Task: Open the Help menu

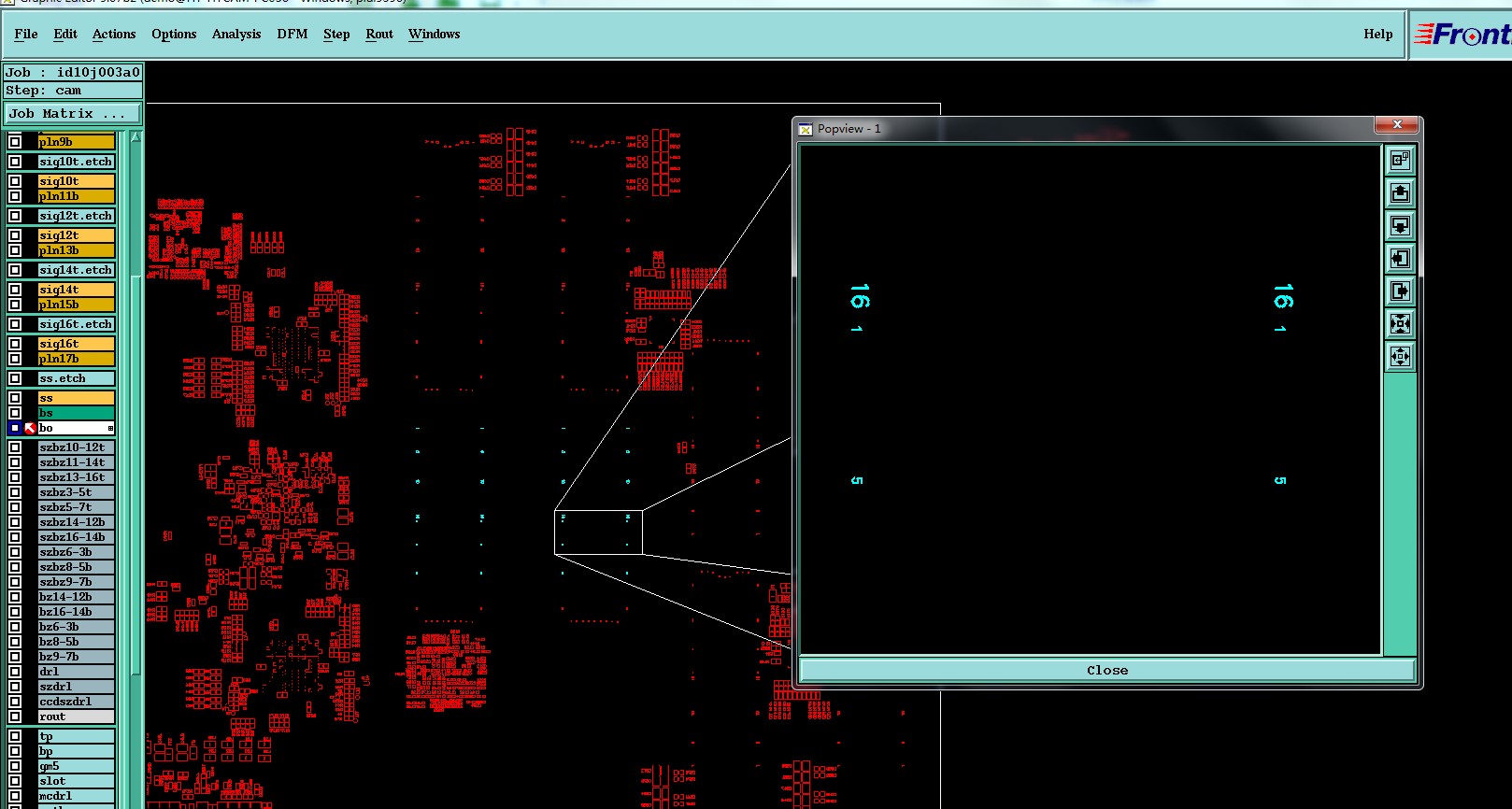Action: (x=1377, y=35)
